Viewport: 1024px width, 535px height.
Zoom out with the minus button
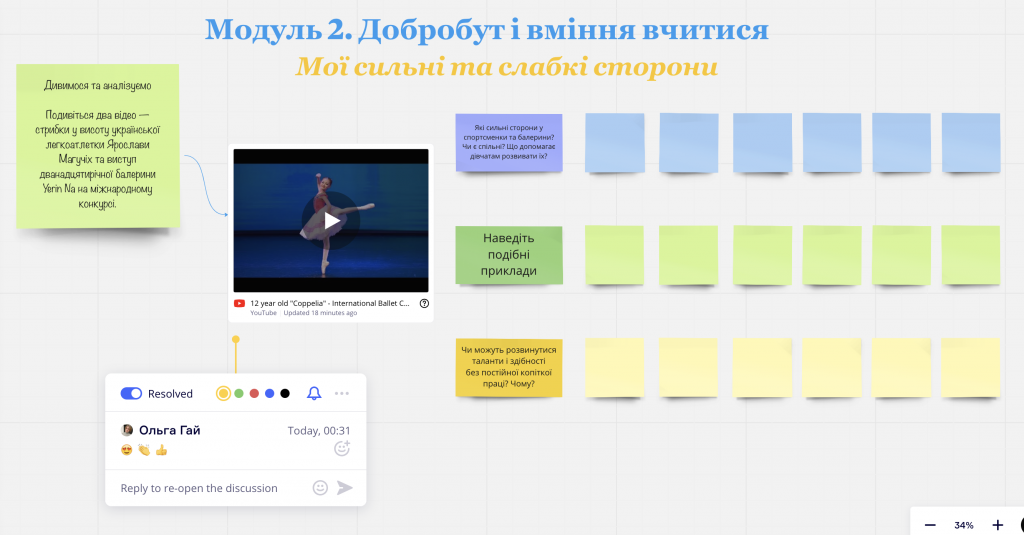click(931, 525)
